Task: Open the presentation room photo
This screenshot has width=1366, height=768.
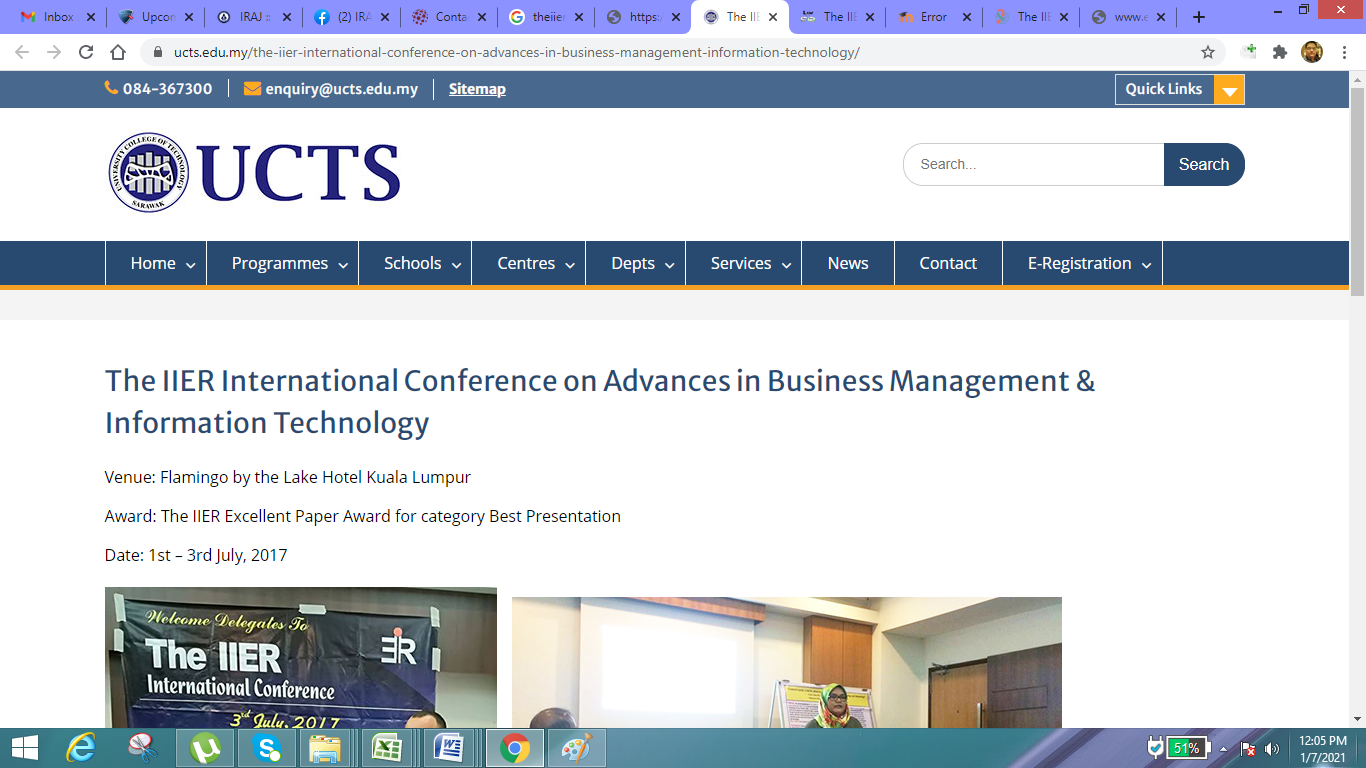Action: 787,662
